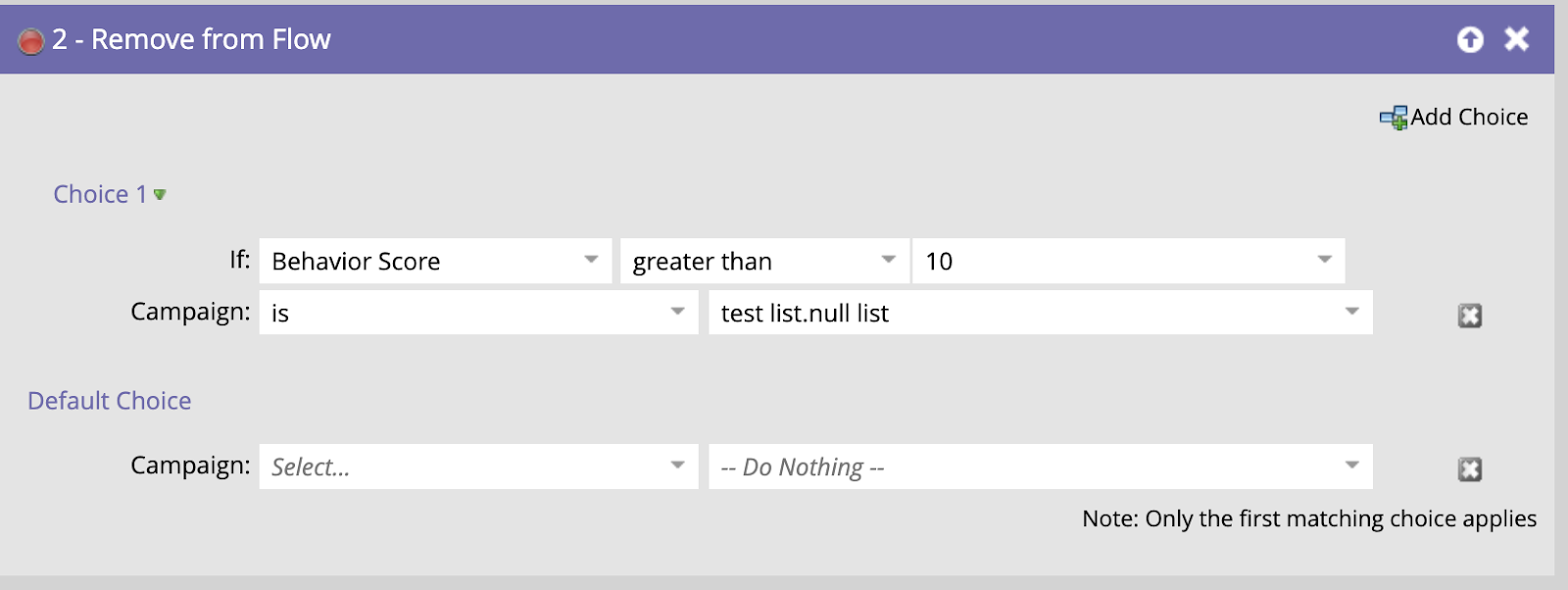Viewport: 1568px width, 590px height.
Task: Expand arrow of test list.null list dropdown
Action: pos(1352,312)
